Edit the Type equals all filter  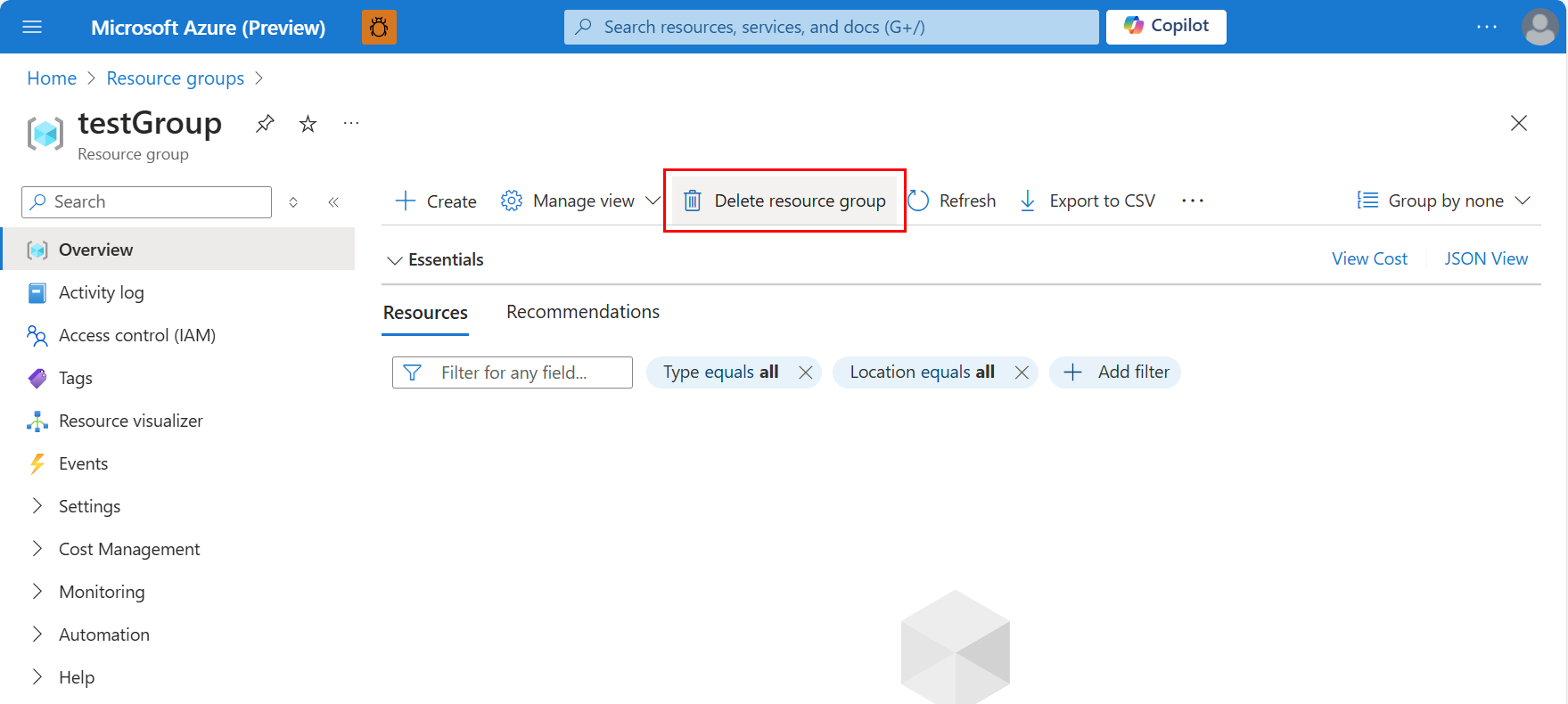click(x=720, y=372)
